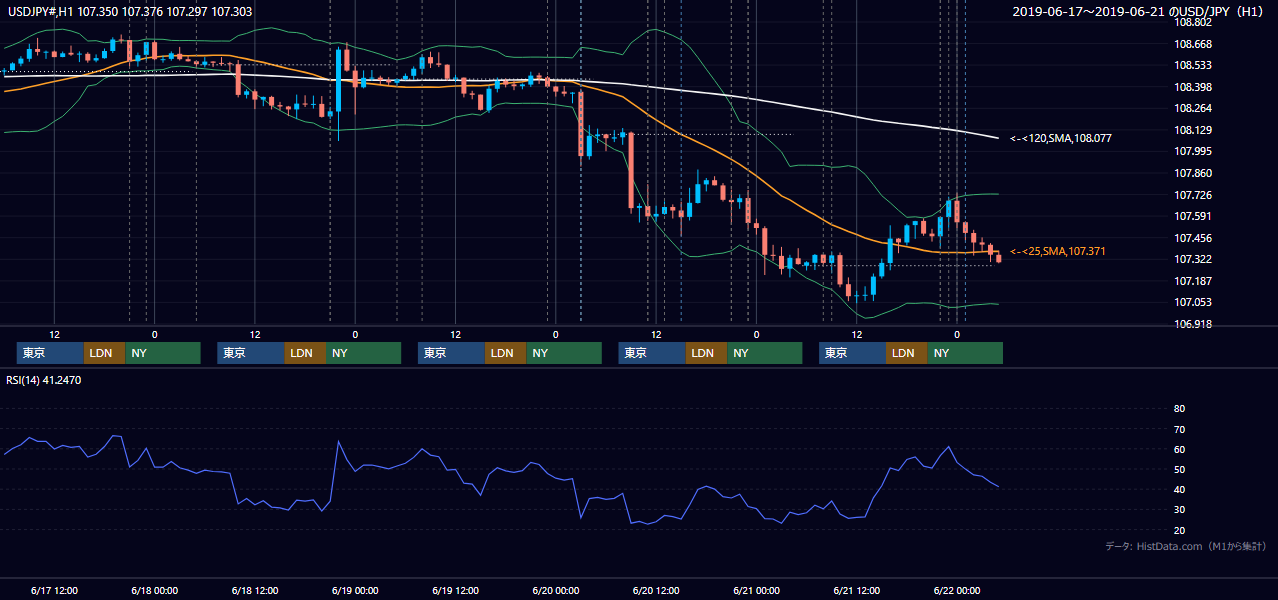The image size is (1278, 600).
Task: Click RSI scale value 60
Action: coord(1179,449)
